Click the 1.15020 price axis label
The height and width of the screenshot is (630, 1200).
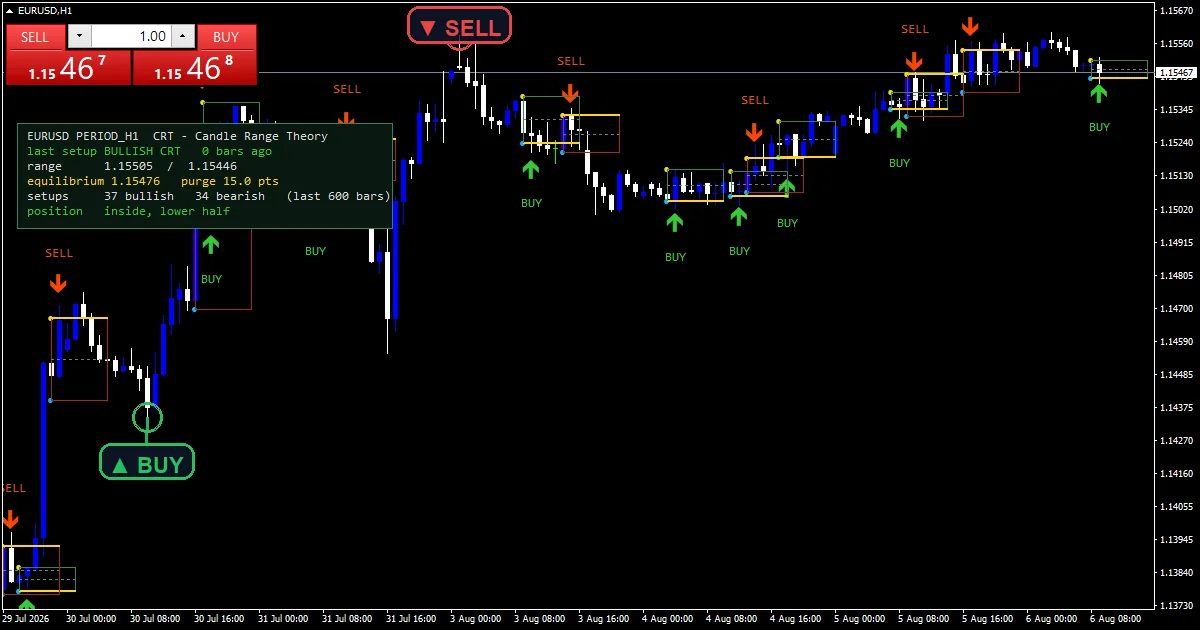pyautogui.click(x=1175, y=209)
